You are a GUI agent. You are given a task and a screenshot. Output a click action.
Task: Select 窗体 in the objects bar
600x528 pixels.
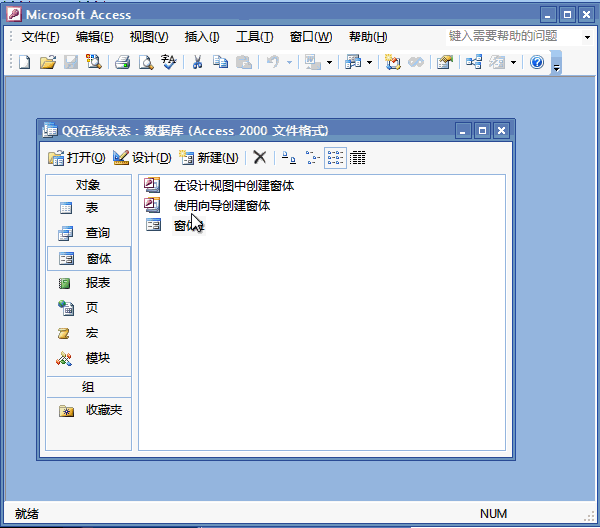[x=89, y=259]
